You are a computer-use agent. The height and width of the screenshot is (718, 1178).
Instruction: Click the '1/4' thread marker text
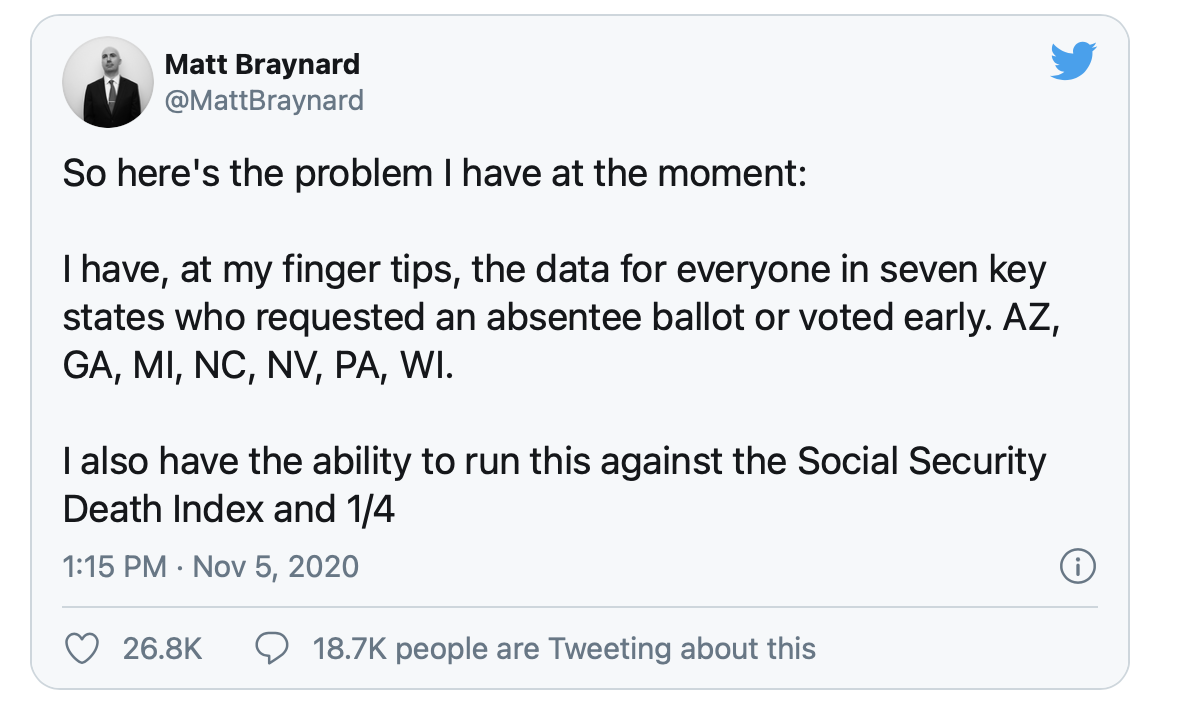pyautogui.click(x=370, y=509)
